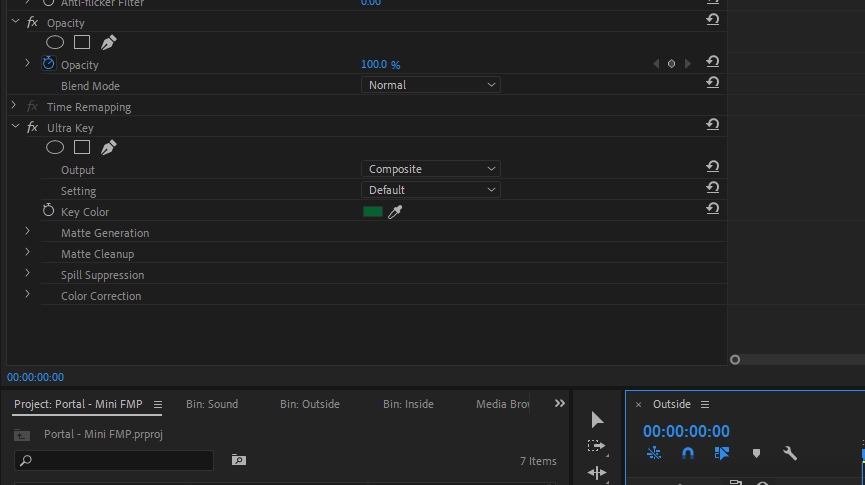Select free draw bezier pen under Ultra Key
Image resolution: width=865 pixels, height=485 pixels.
click(109, 147)
